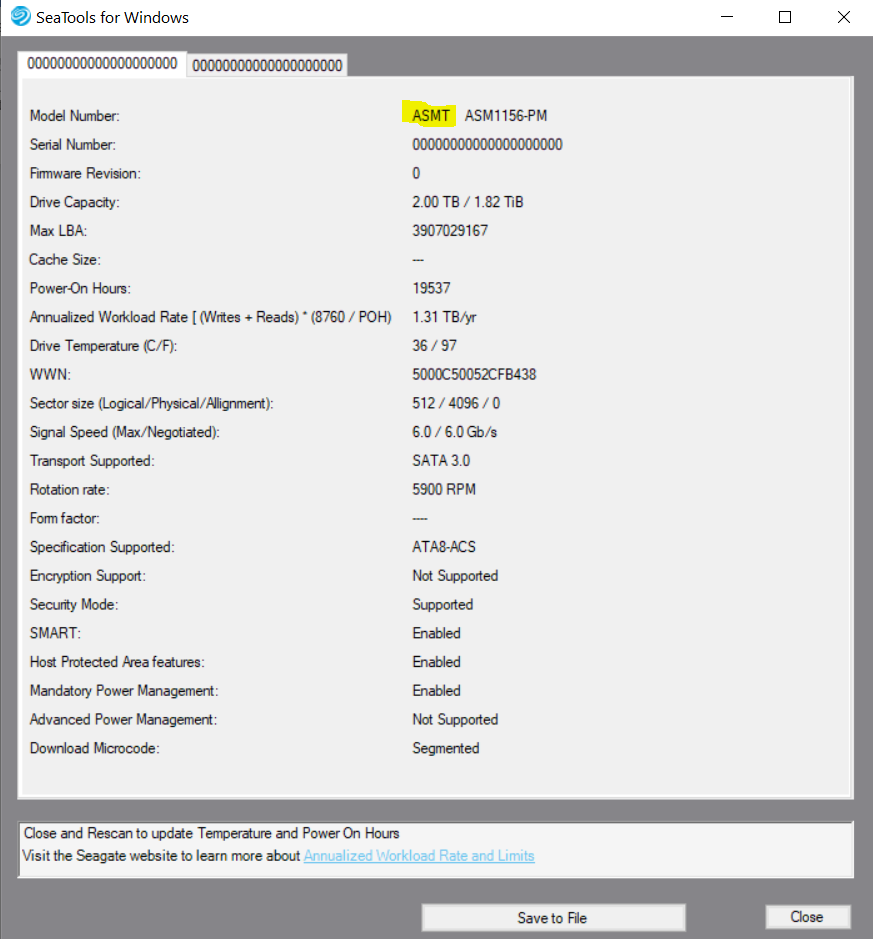Image resolution: width=873 pixels, height=939 pixels.
Task: Click the Drive Capacity label
Action: pos(75,202)
